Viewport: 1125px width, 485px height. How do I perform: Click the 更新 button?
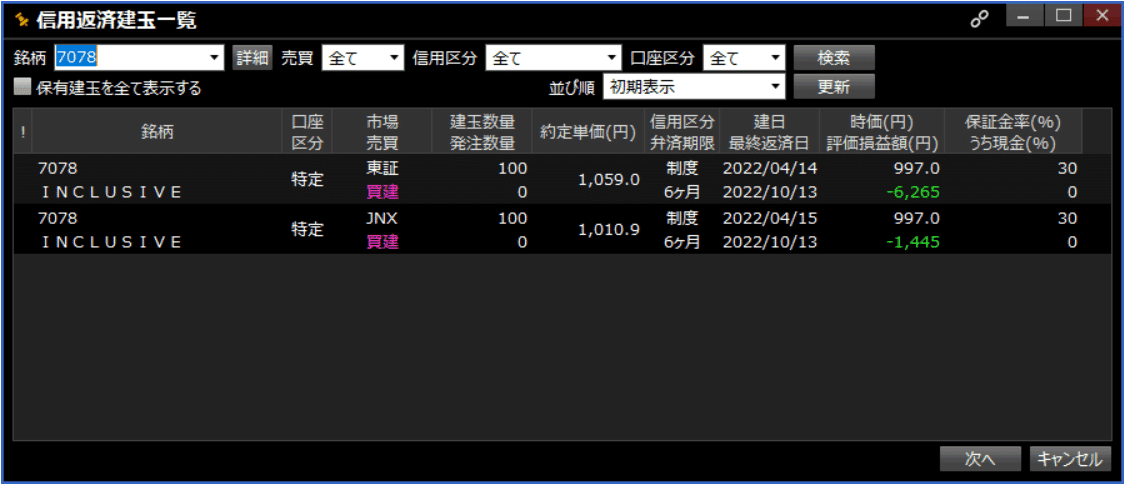834,87
